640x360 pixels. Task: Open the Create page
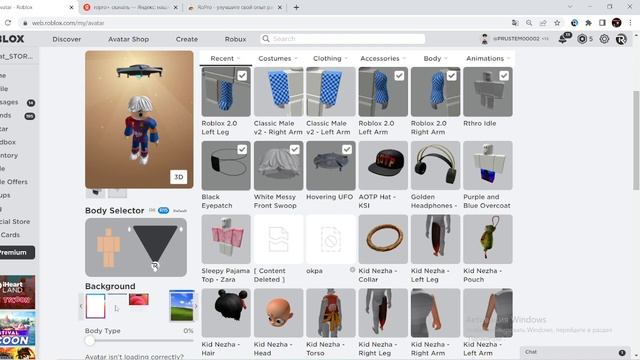[187, 39]
